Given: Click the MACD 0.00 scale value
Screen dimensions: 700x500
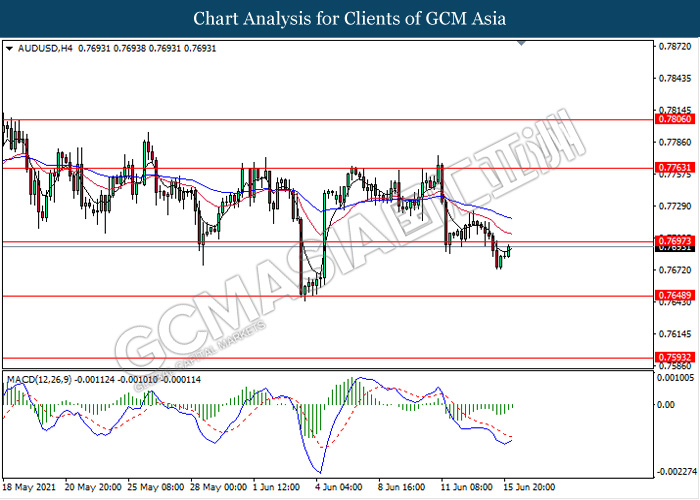Looking at the screenshot, I should [x=666, y=404].
